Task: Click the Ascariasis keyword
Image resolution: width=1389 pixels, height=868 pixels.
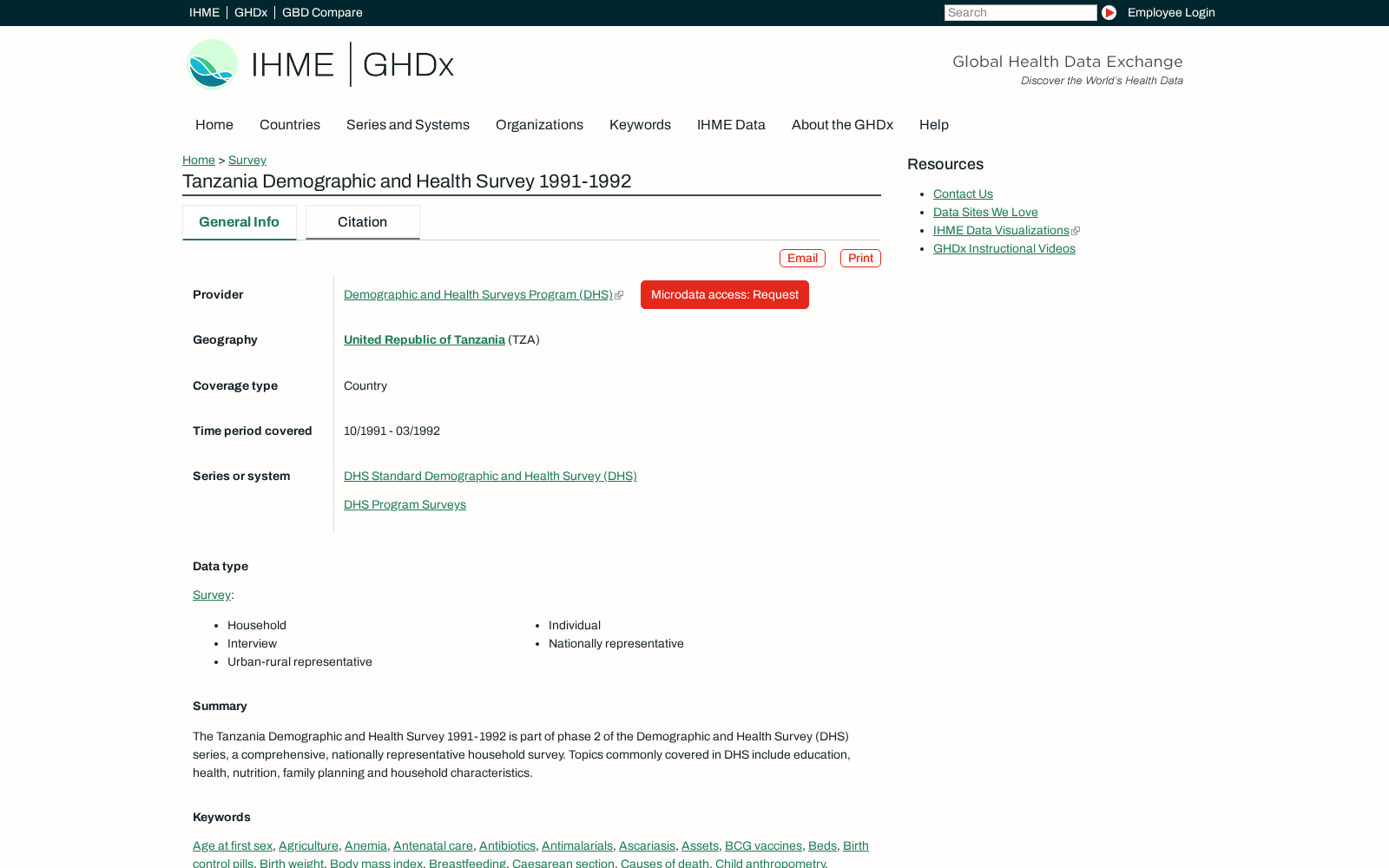Action: pyautogui.click(x=647, y=845)
